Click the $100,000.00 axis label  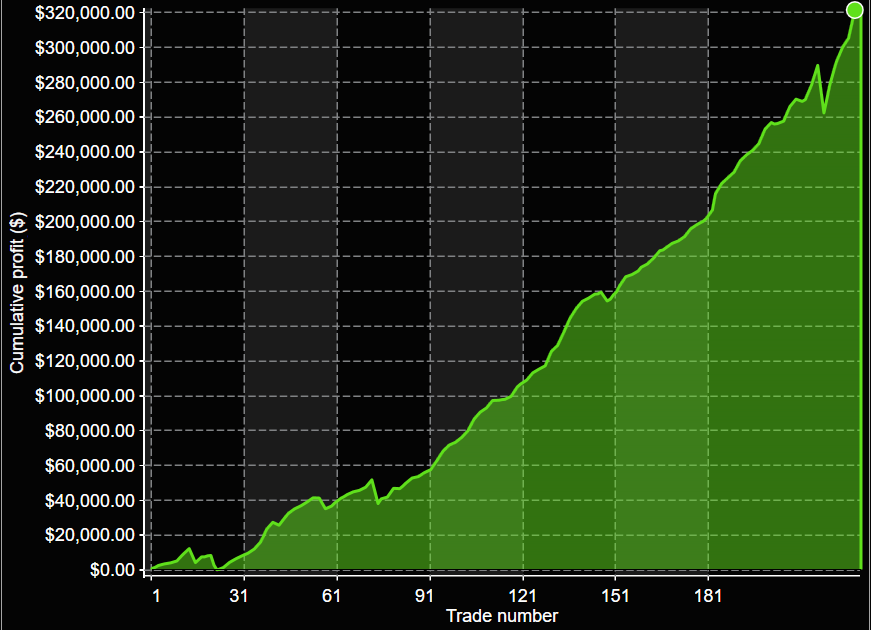pyautogui.click(x=85, y=396)
